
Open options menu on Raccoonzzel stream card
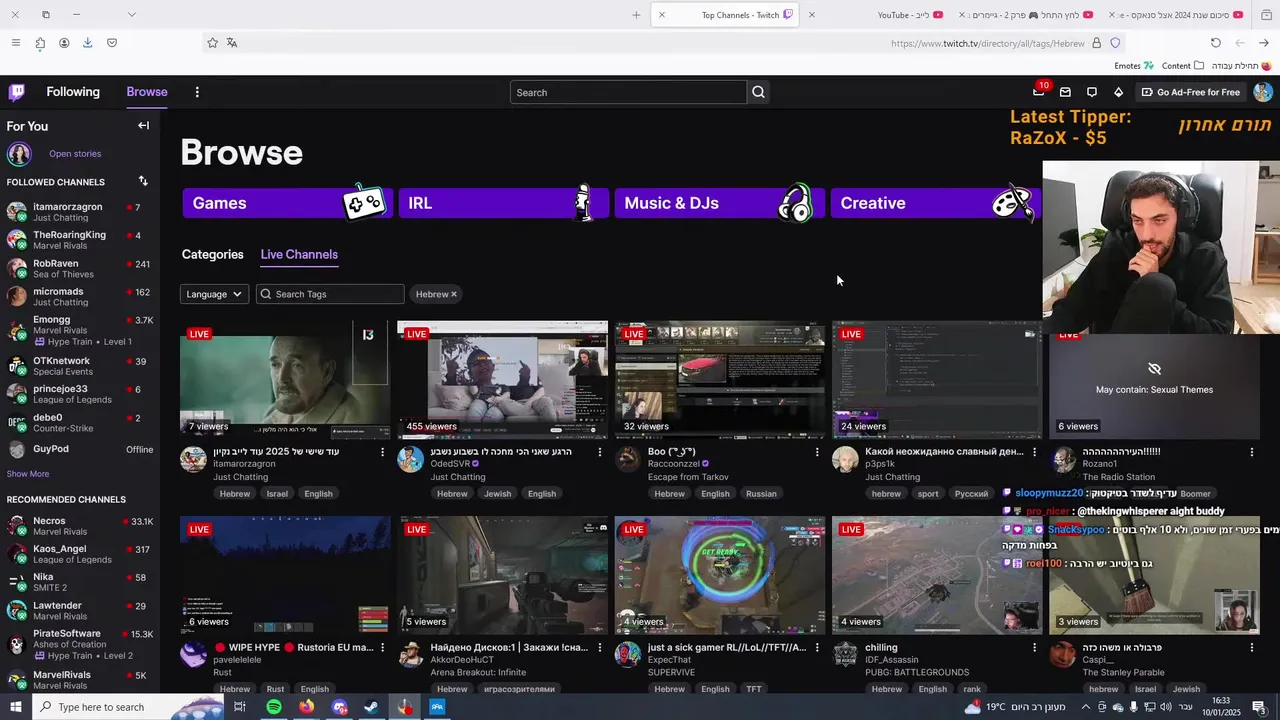click(x=817, y=452)
